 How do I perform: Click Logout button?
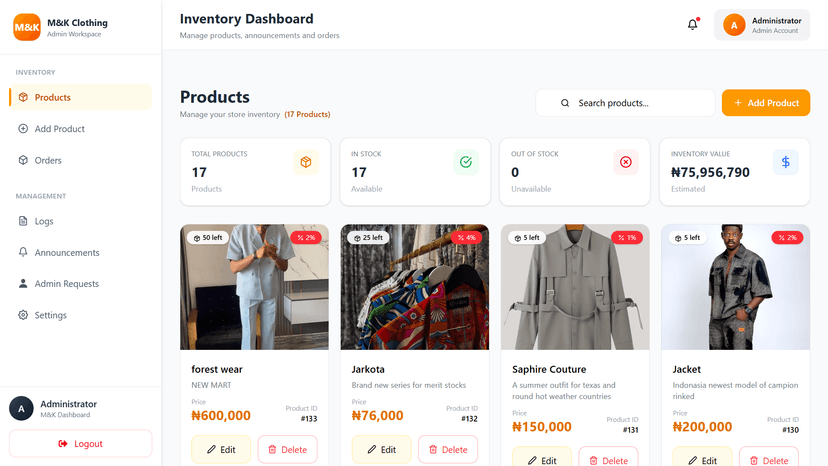[x=80, y=444]
